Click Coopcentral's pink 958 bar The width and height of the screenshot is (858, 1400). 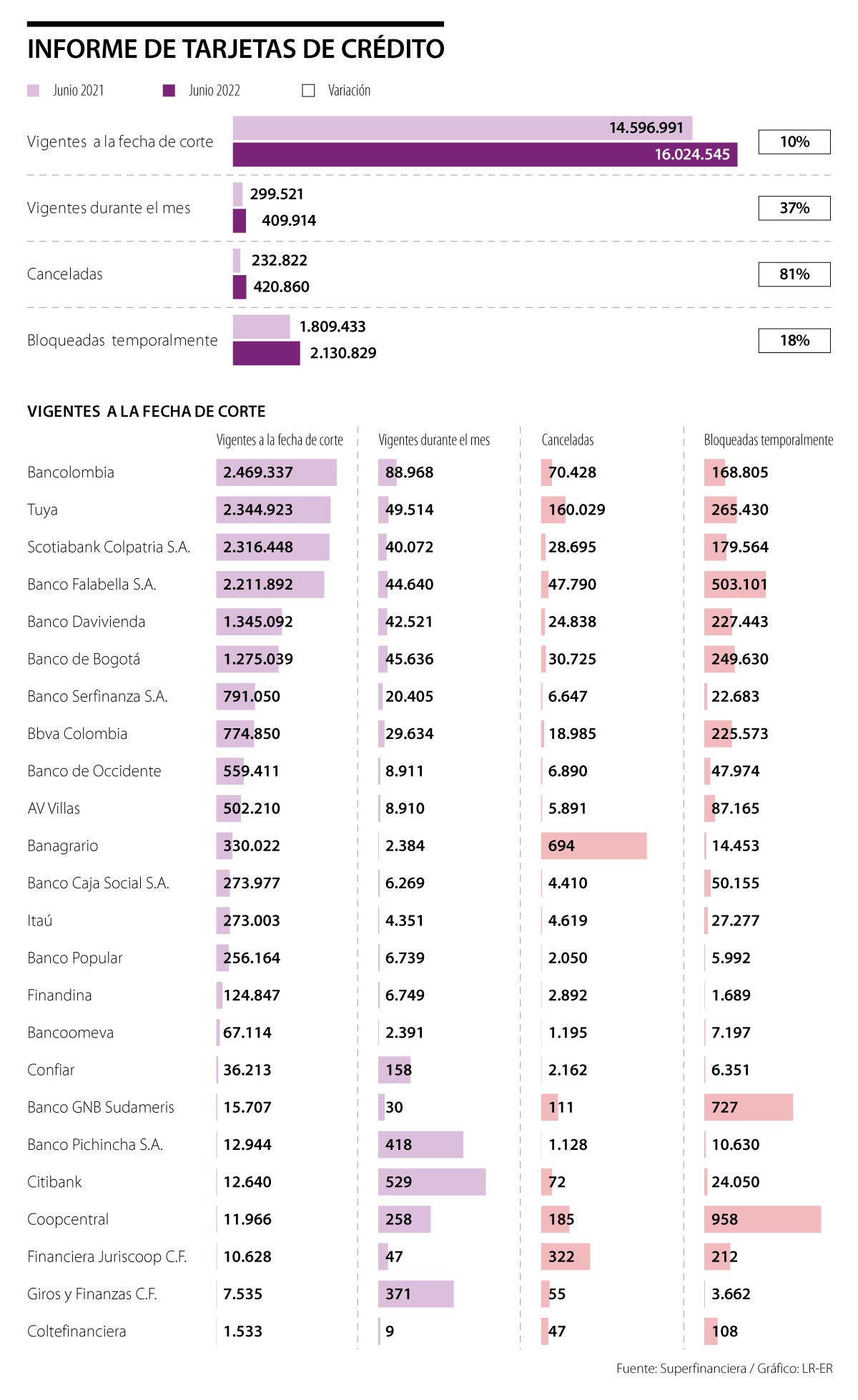tap(762, 1219)
